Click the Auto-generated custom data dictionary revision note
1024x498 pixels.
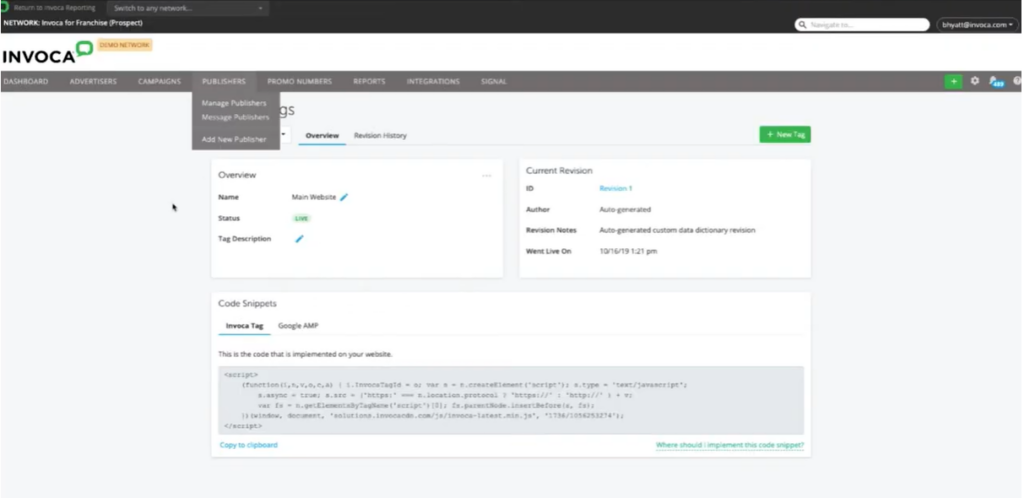click(677, 230)
